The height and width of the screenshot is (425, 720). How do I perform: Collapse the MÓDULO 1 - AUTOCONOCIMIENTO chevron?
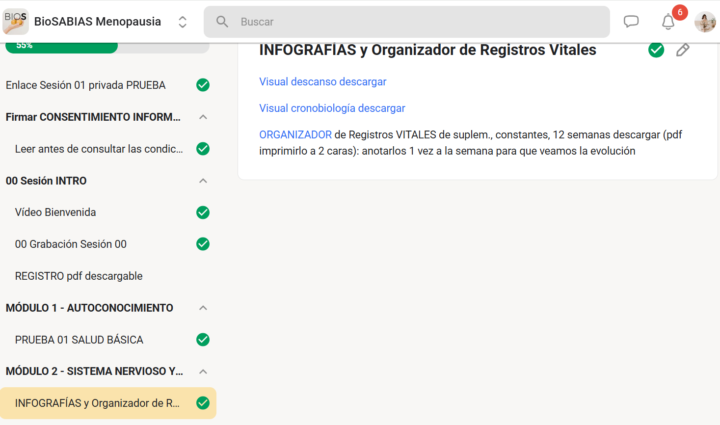tap(203, 308)
